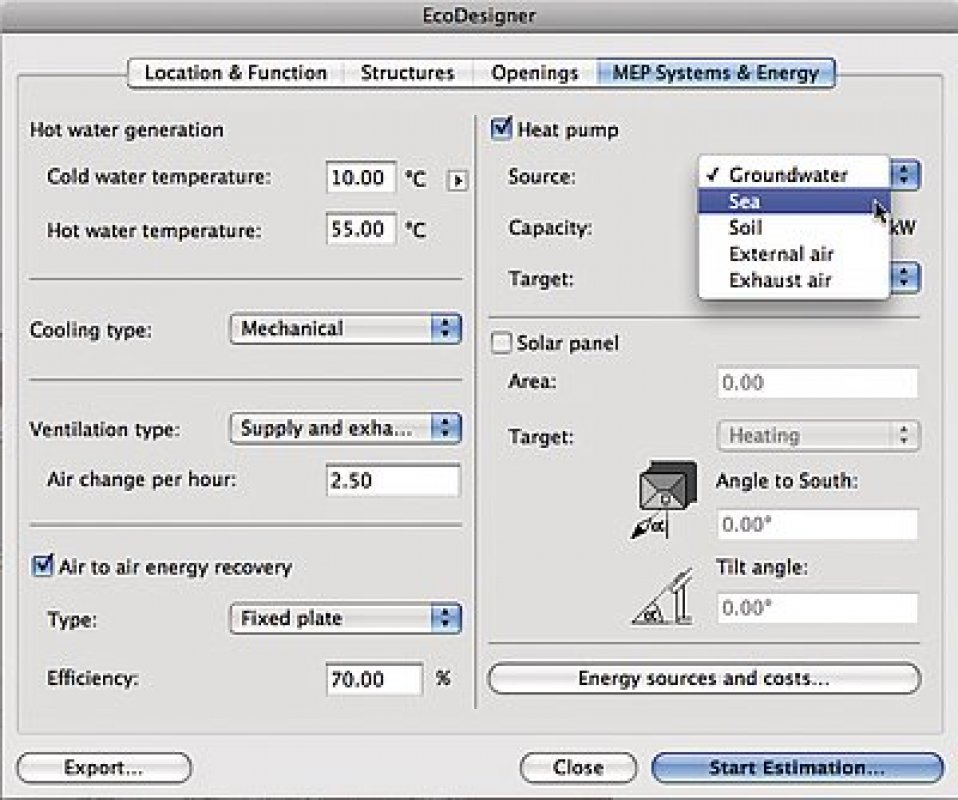Click the Efficiency percentage field

click(374, 679)
